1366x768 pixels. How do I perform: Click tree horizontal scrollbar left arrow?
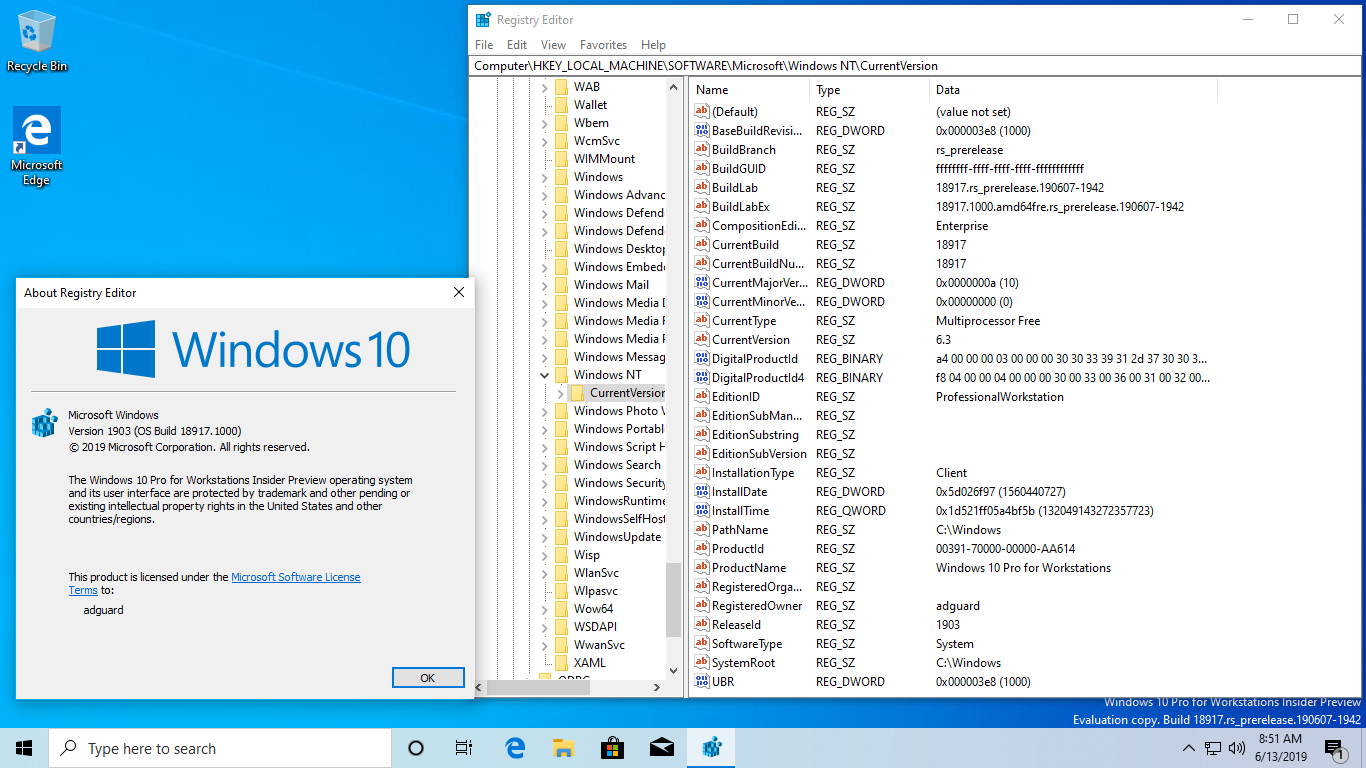[479, 688]
